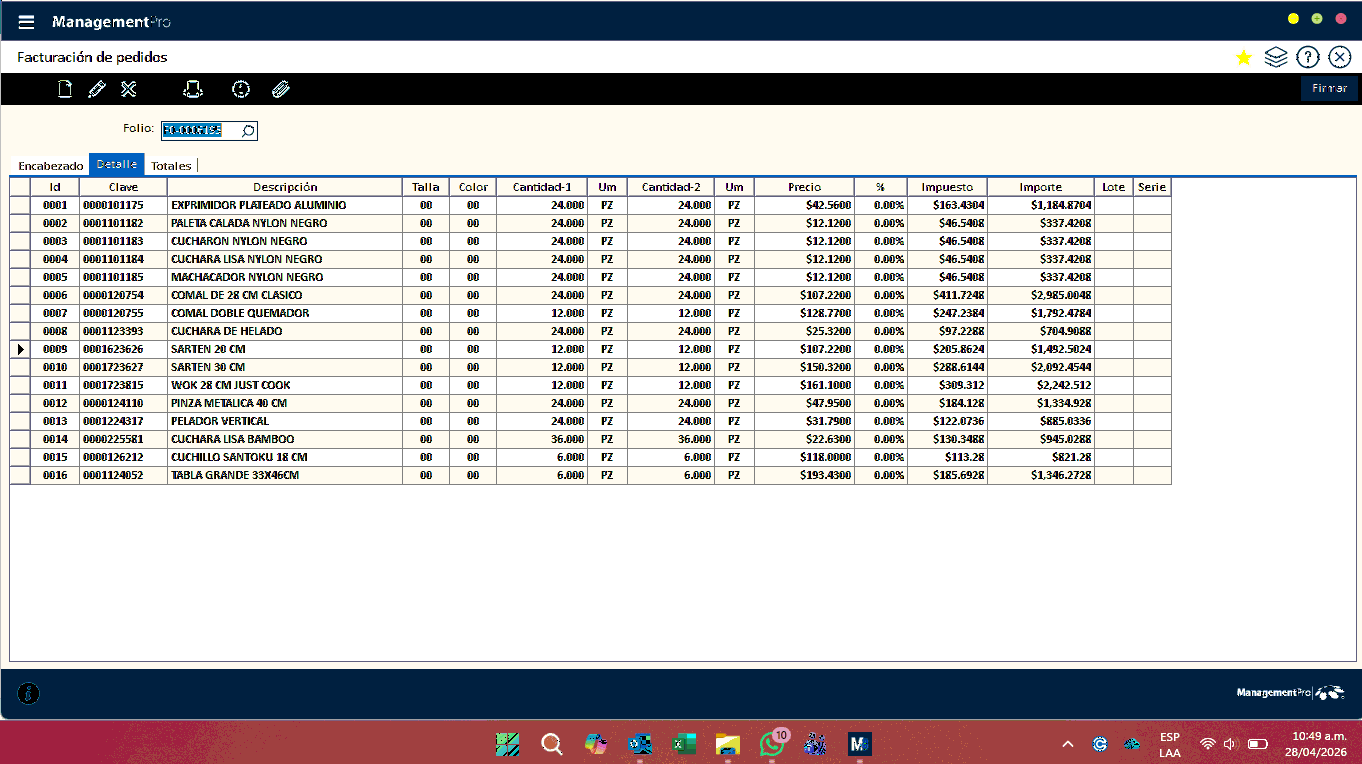1362x764 pixels.
Task: Click the Folio input field
Action: pos(198,130)
